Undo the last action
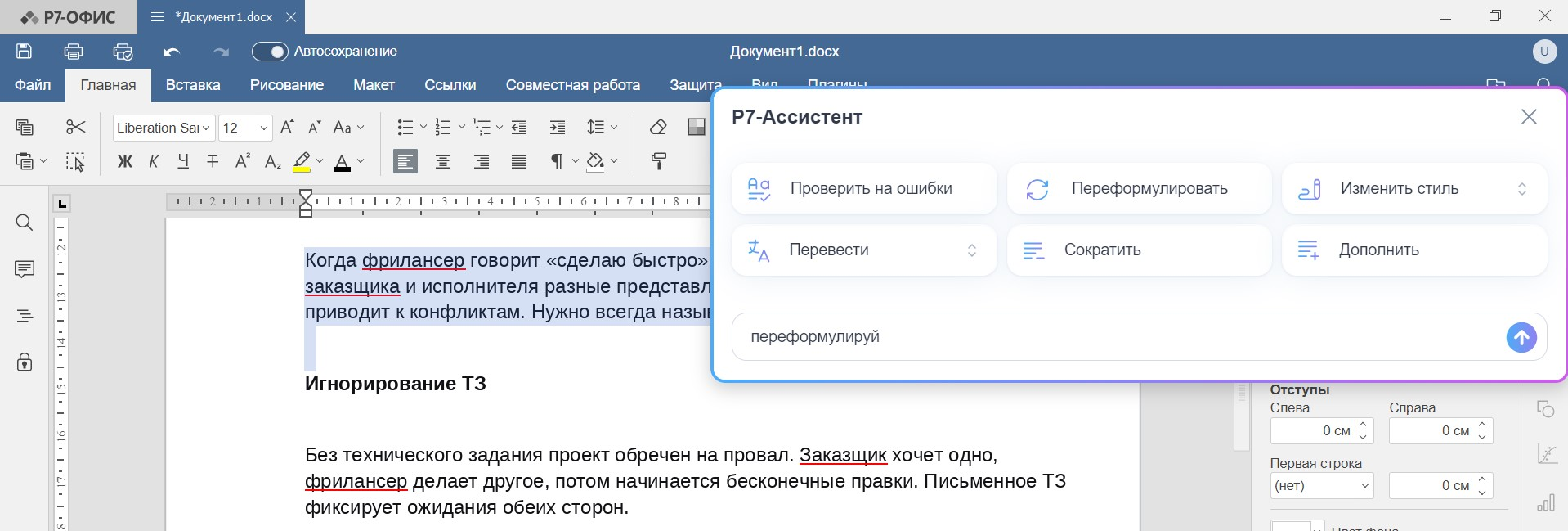 (x=172, y=52)
